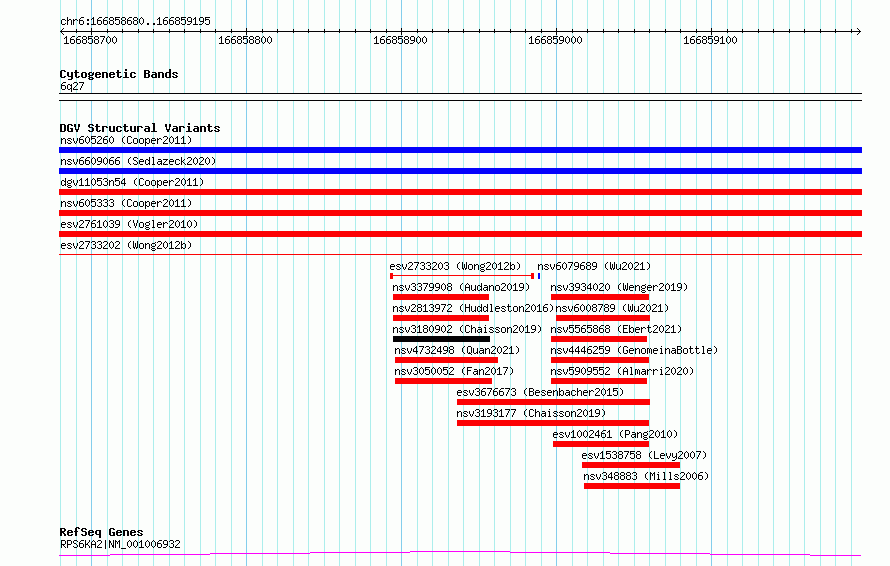This screenshot has width=890, height=566.
Task: Click red bar under nsv4732498 (Quan2021)
Action: pyautogui.click(x=446, y=360)
